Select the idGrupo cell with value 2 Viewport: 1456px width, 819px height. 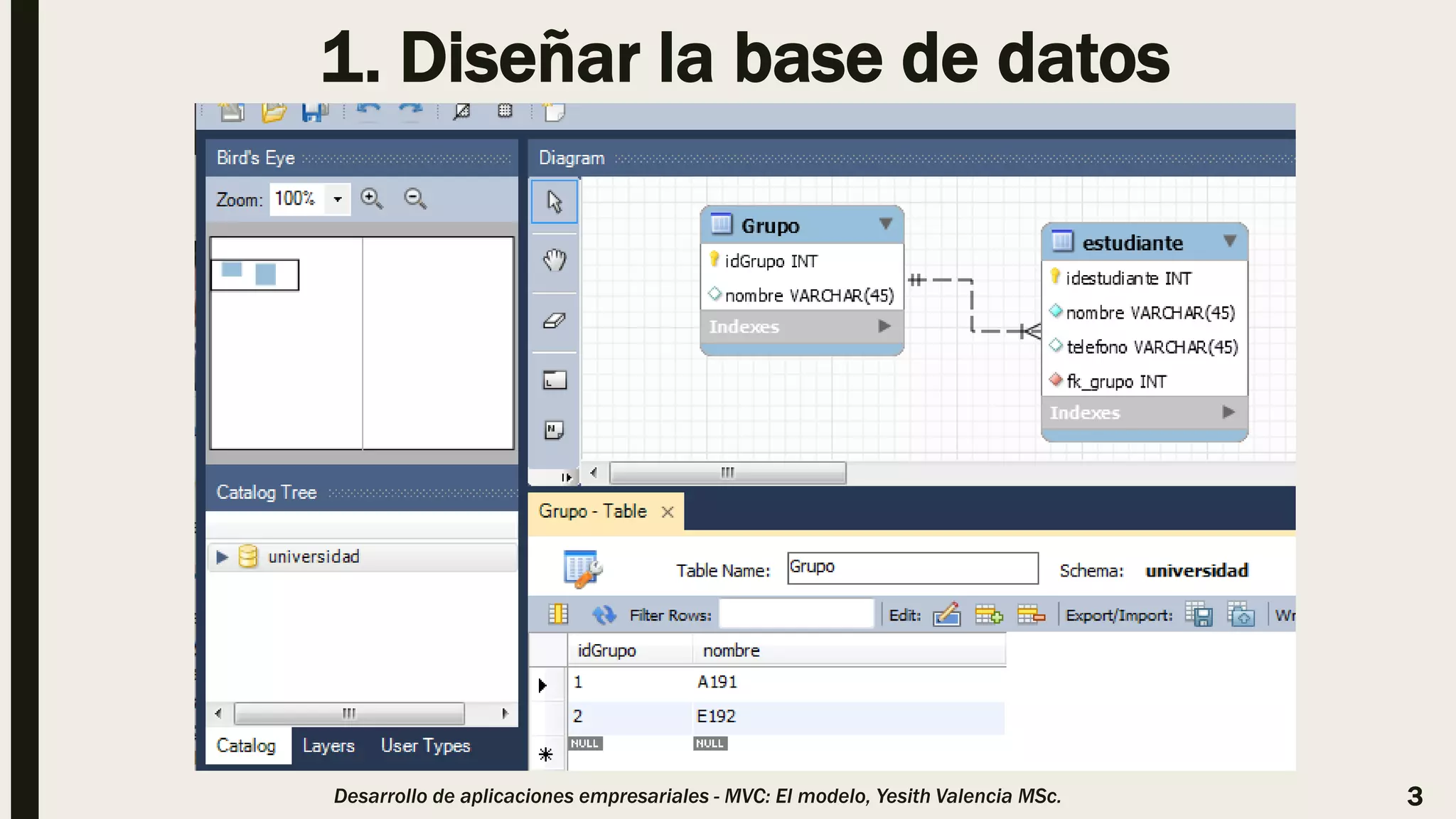click(x=630, y=717)
